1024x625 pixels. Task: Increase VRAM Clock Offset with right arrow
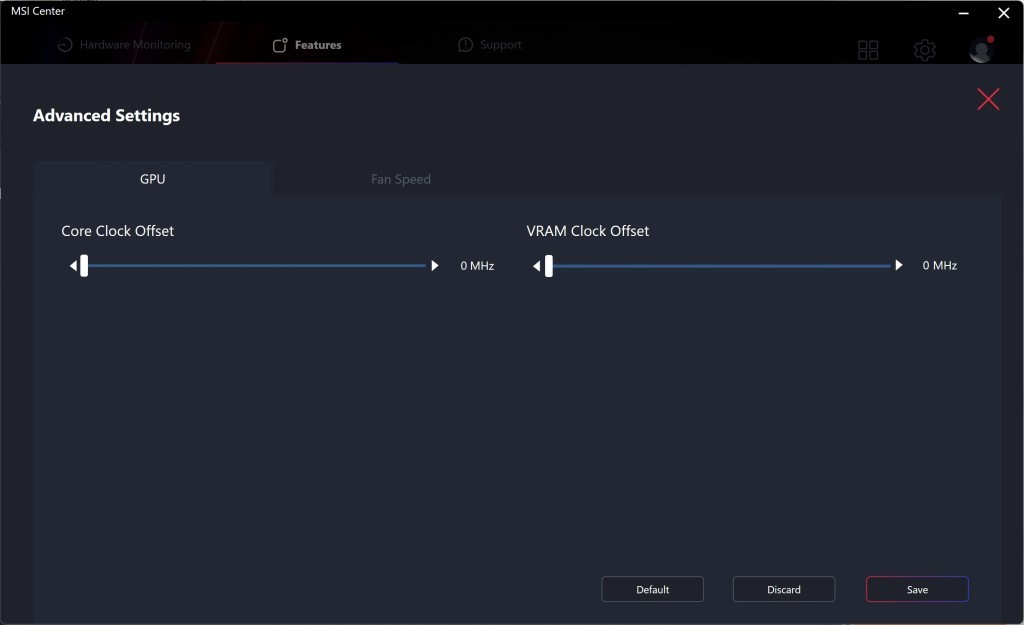(899, 265)
